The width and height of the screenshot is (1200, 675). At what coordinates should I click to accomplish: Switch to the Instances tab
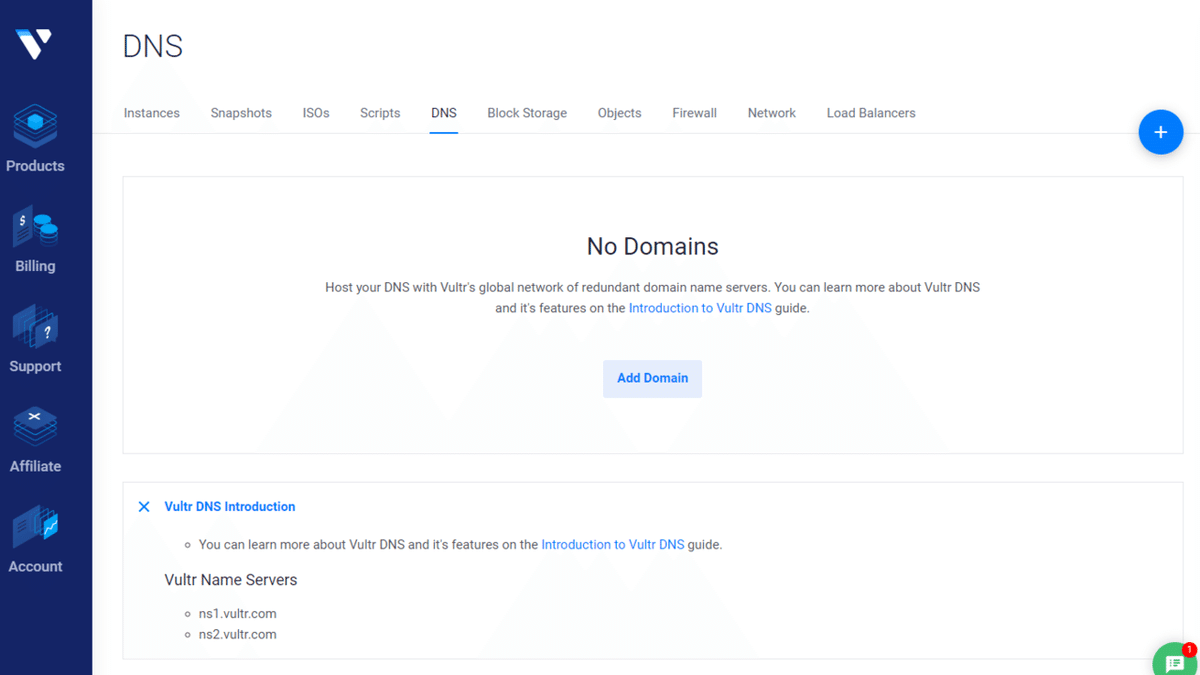pyautogui.click(x=152, y=113)
